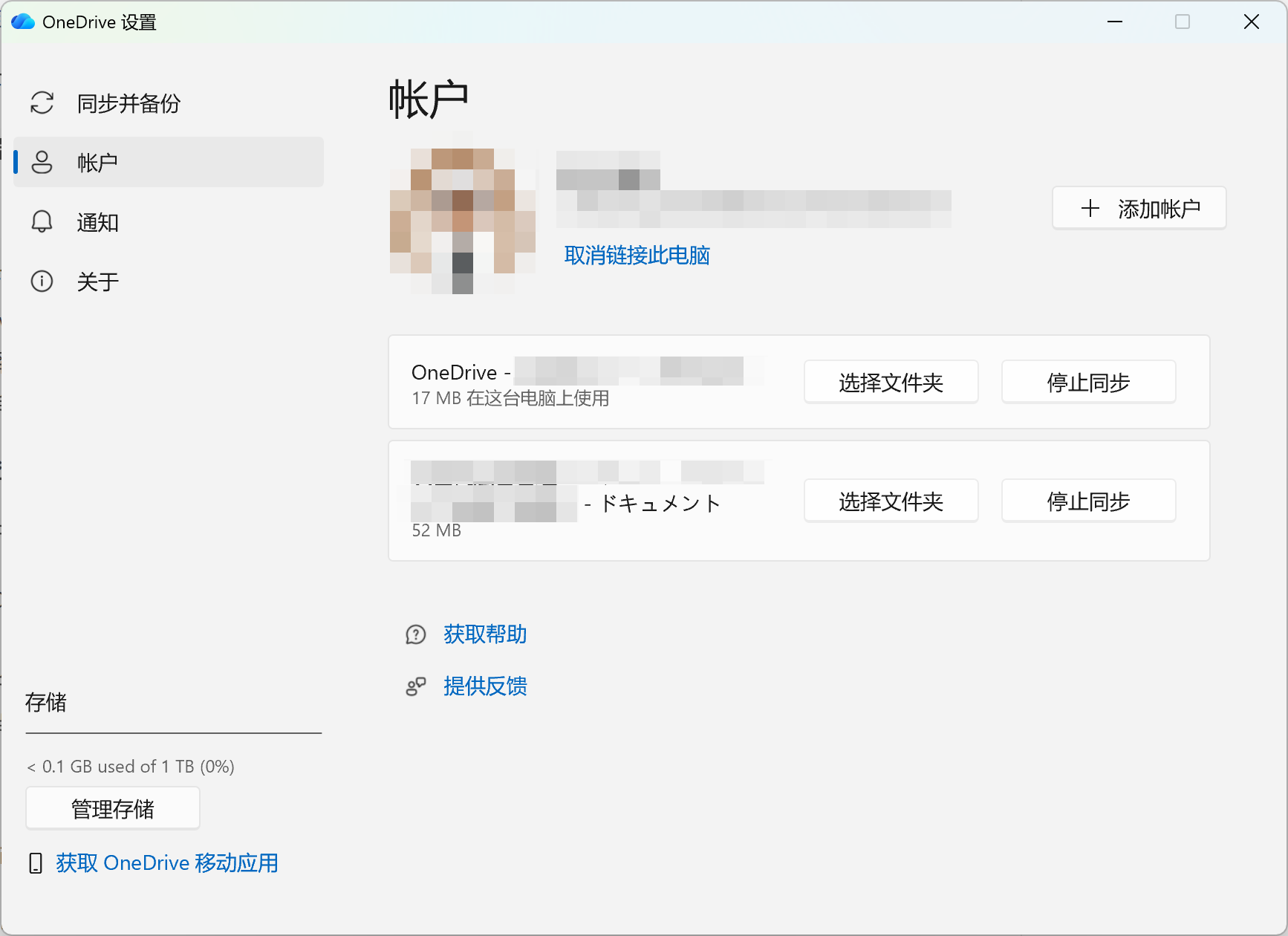The width and height of the screenshot is (1288, 936).
Task: Open the 同步并备份 settings page
Action: [169, 103]
